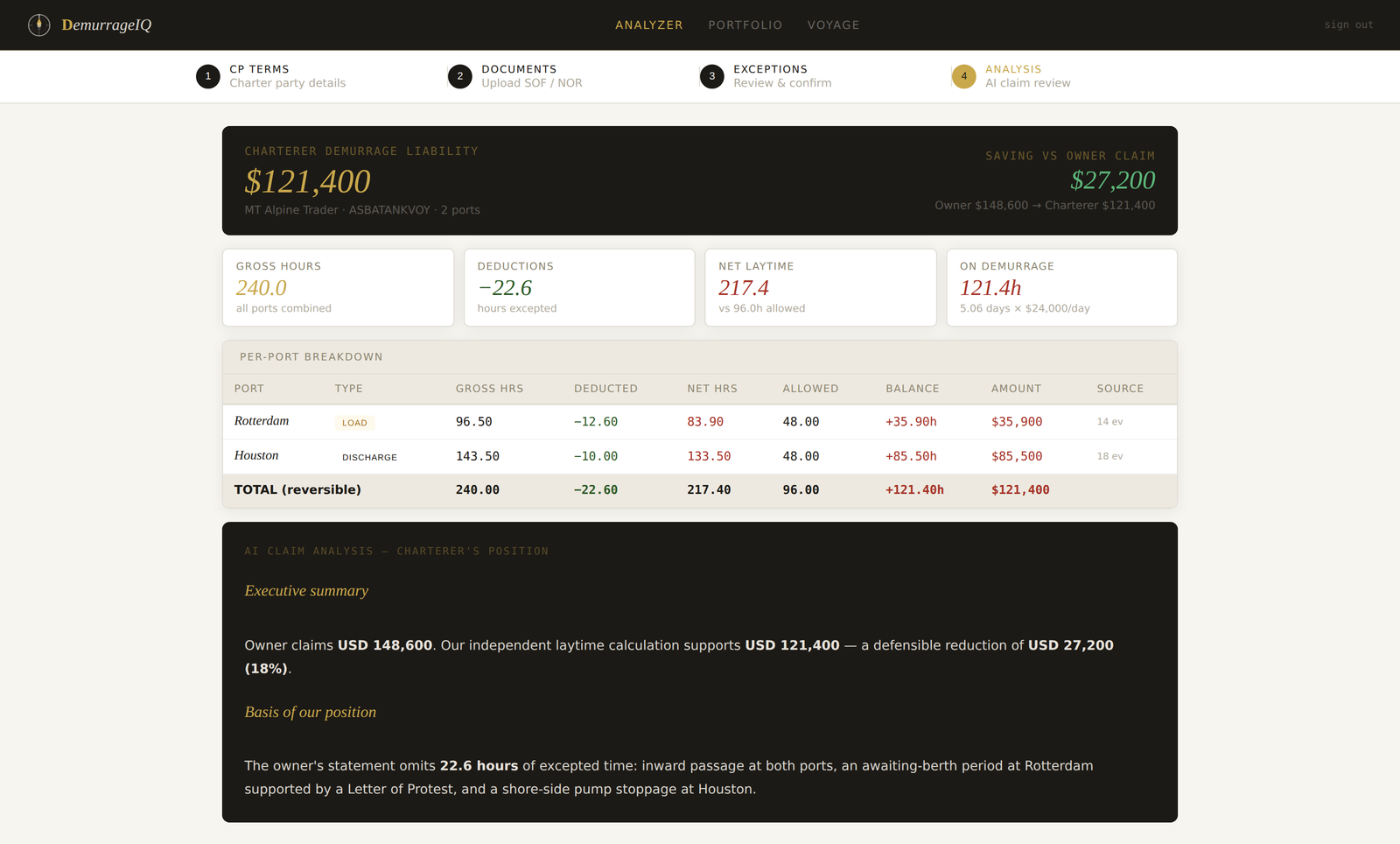1400x844 pixels.
Task: Click the Basis of our position heading
Action: pos(311,712)
